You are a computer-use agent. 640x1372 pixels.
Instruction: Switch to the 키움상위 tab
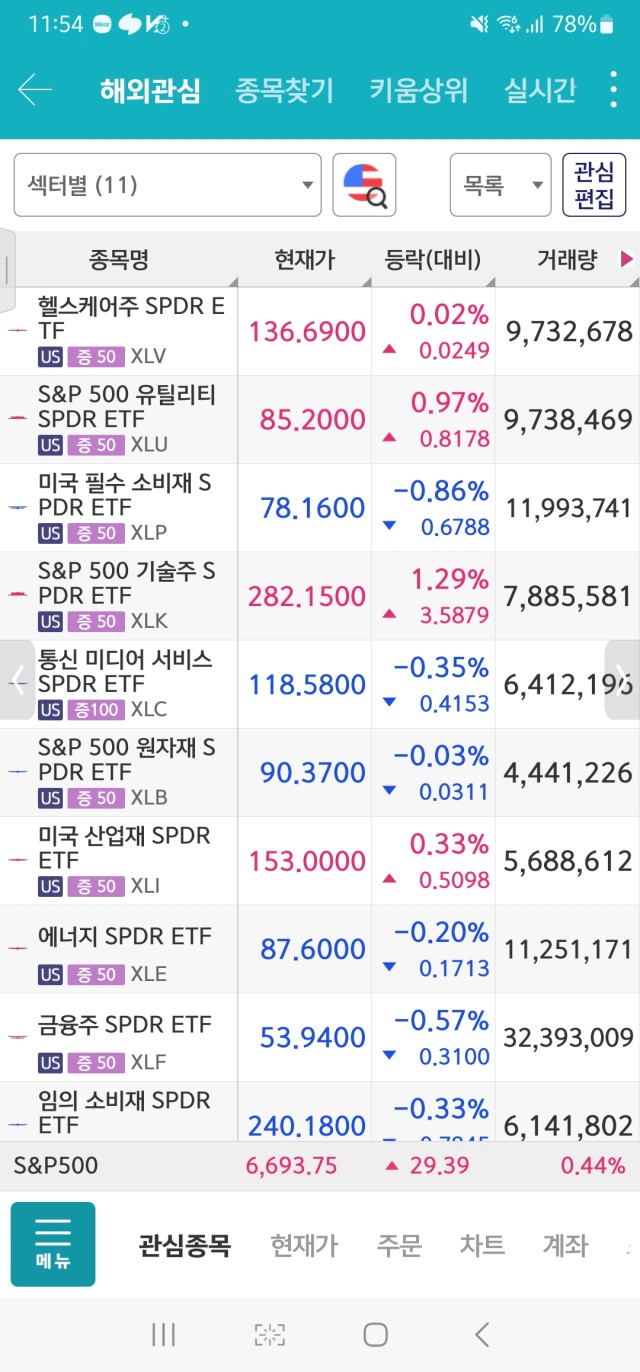[x=418, y=91]
